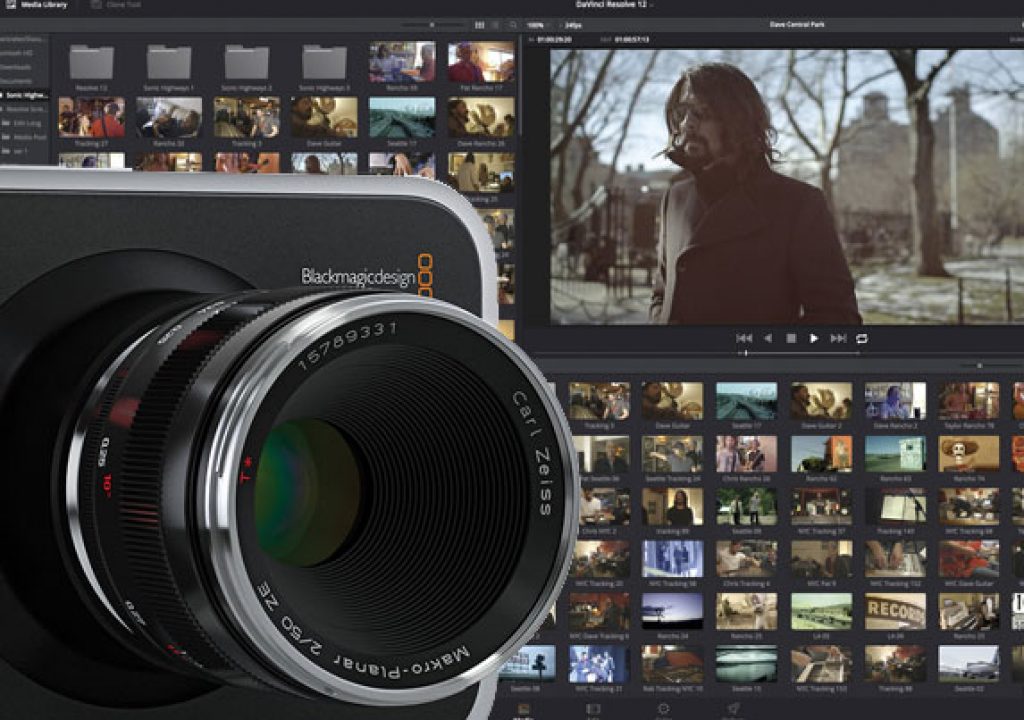The image size is (1024, 720).
Task: Open the Sonic Highways 2 folder
Action: pos(247,68)
